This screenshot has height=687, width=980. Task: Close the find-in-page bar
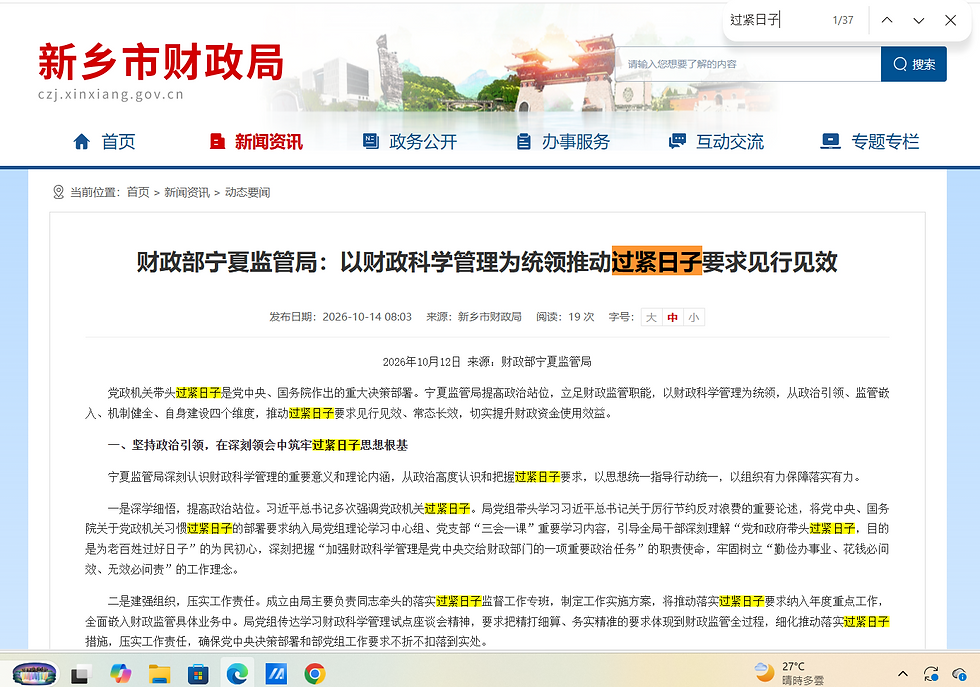pos(950,20)
